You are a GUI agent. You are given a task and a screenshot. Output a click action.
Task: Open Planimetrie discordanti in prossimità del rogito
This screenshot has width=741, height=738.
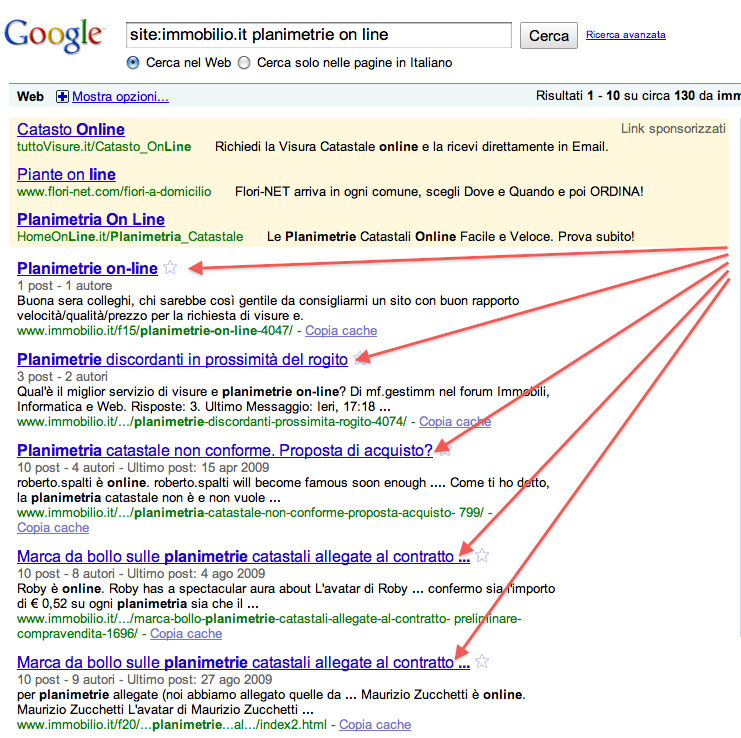182,360
